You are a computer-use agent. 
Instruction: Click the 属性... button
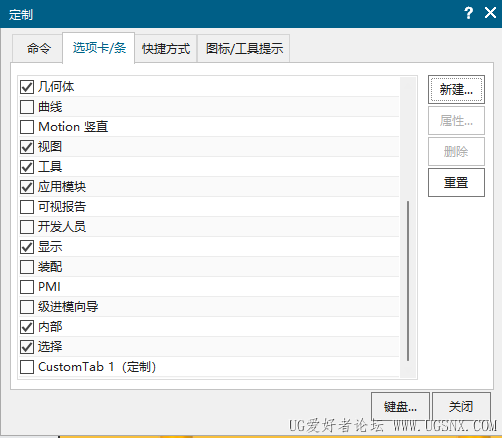456,121
